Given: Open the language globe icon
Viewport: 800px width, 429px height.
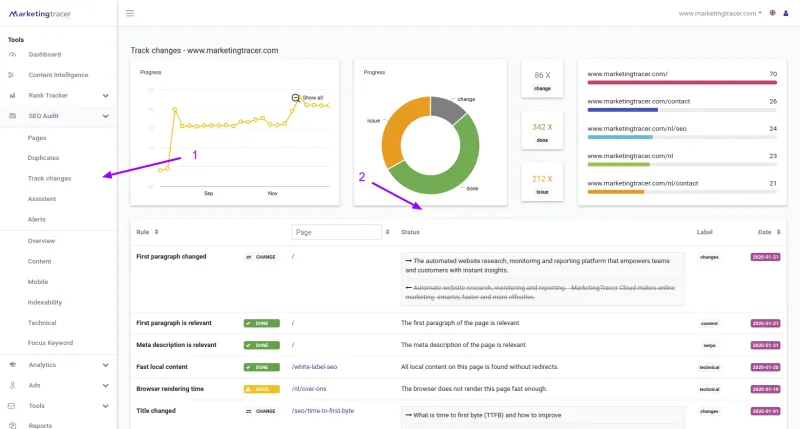Looking at the screenshot, I should pyautogui.click(x=772, y=13).
